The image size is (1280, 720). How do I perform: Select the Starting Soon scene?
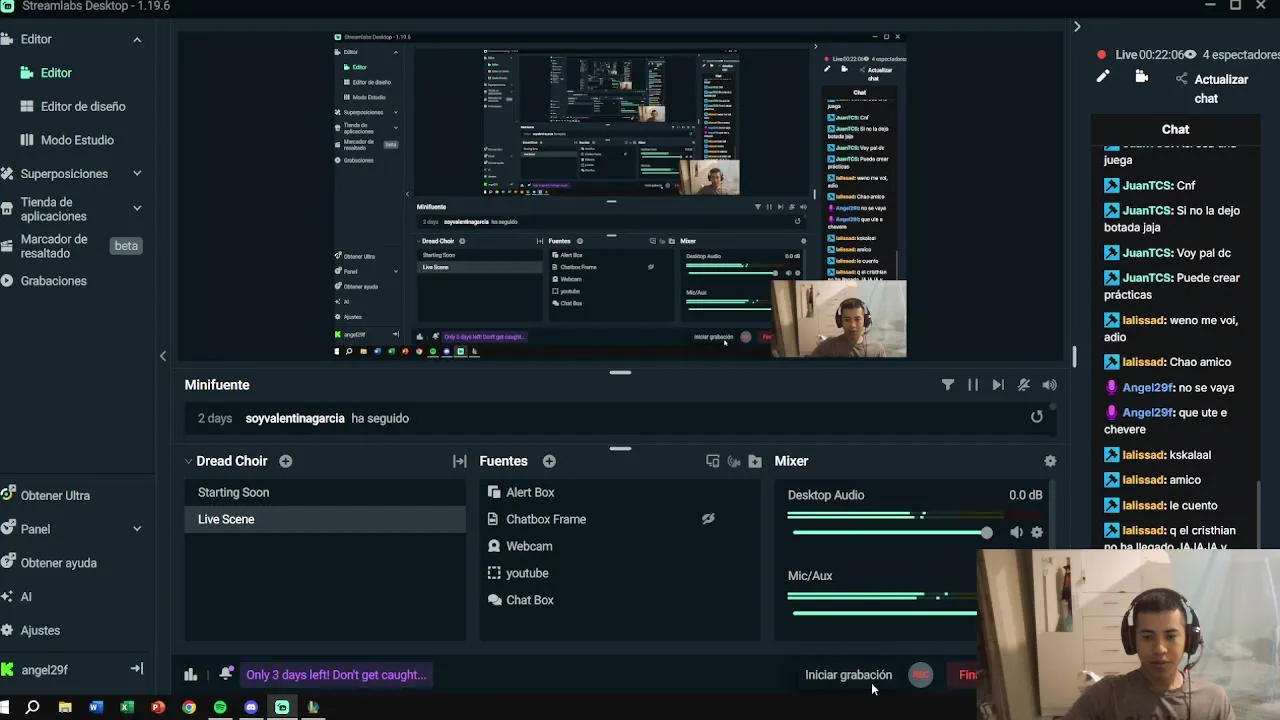tap(325, 492)
